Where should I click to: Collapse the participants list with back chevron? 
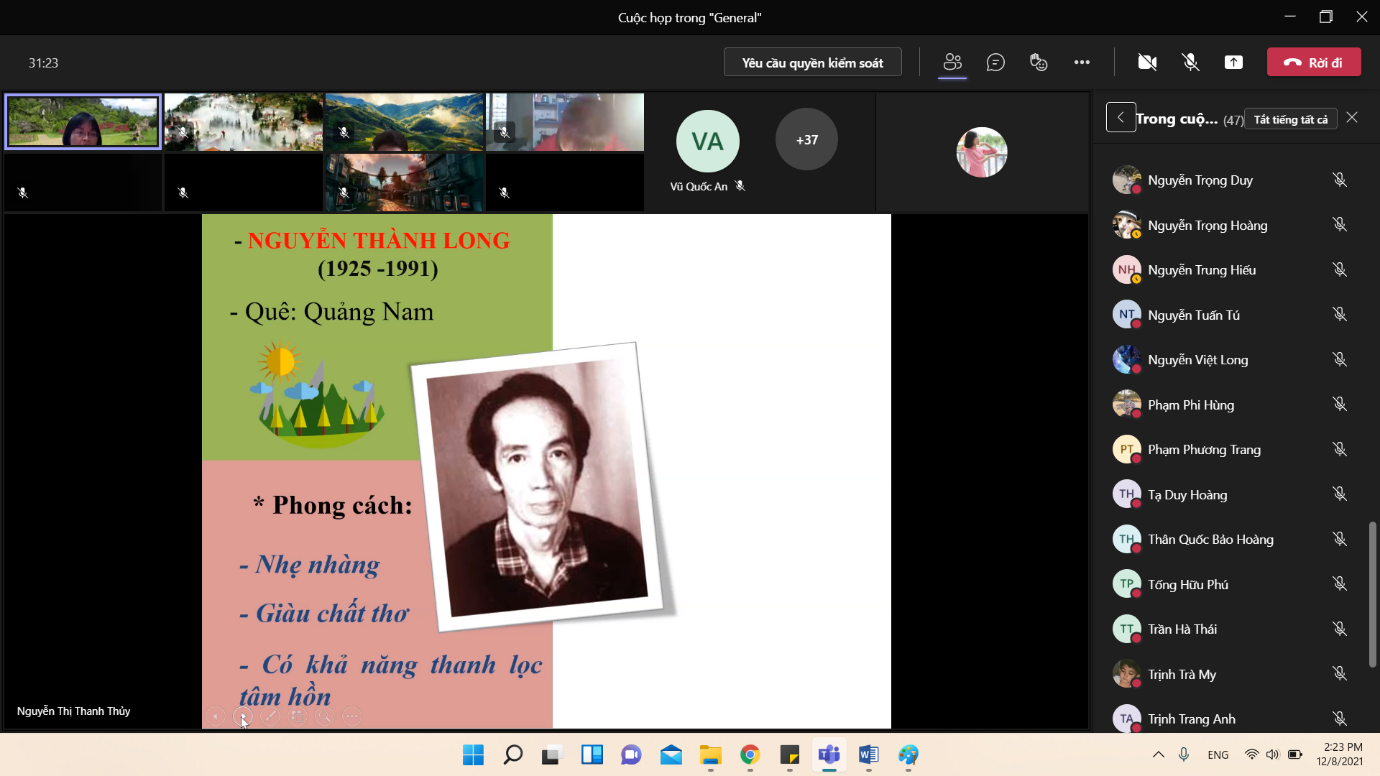click(1120, 118)
